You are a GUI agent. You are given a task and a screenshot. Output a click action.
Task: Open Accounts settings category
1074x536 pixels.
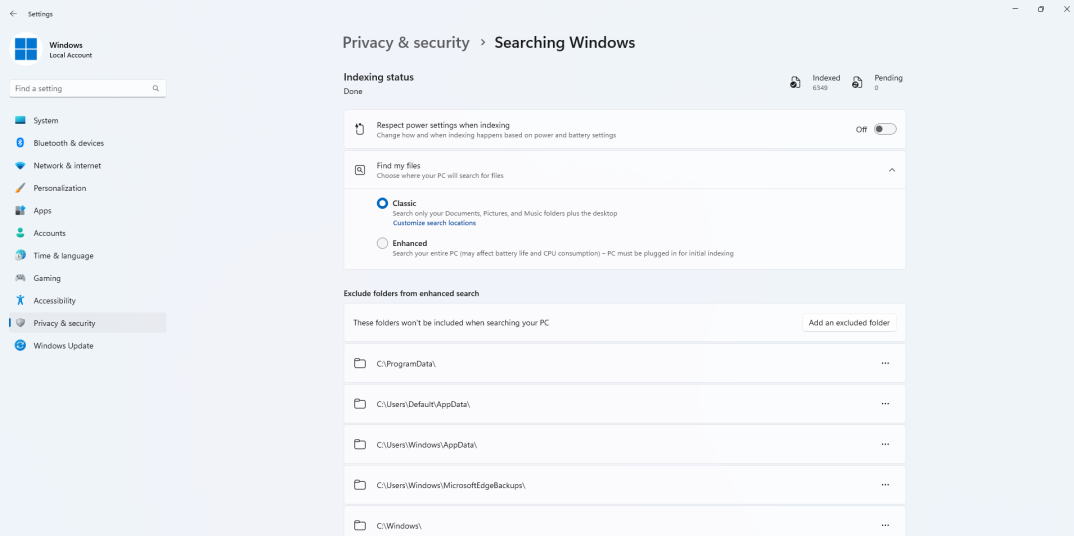pos(88,233)
